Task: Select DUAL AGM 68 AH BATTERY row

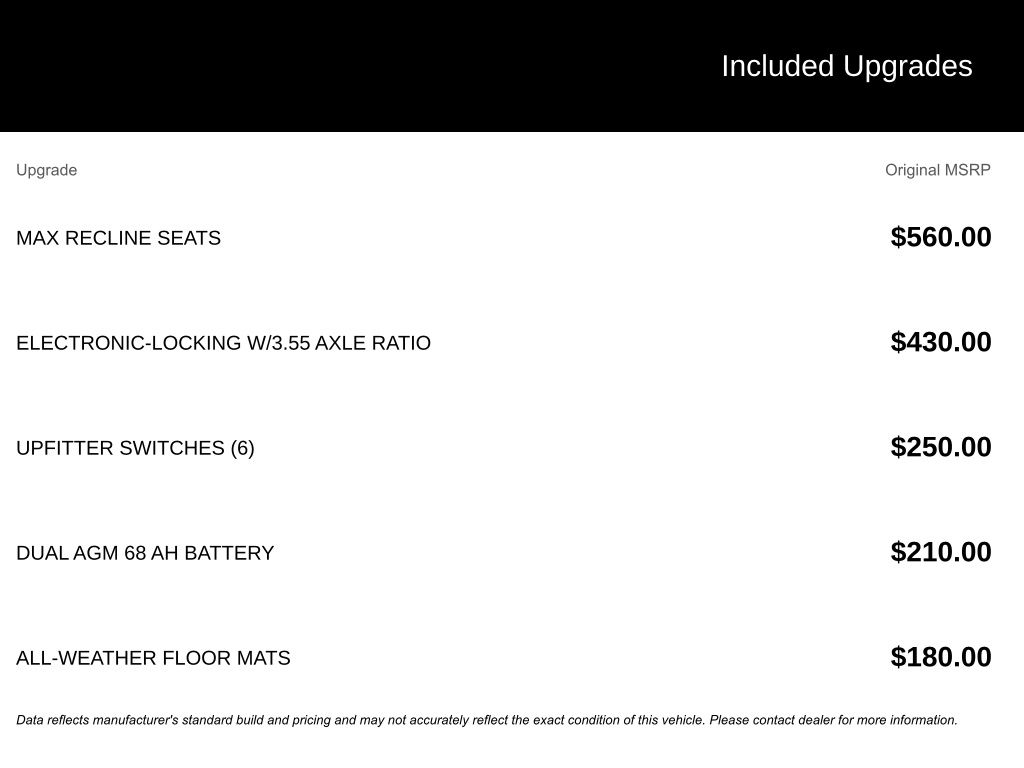Action: pyautogui.click(x=504, y=553)
